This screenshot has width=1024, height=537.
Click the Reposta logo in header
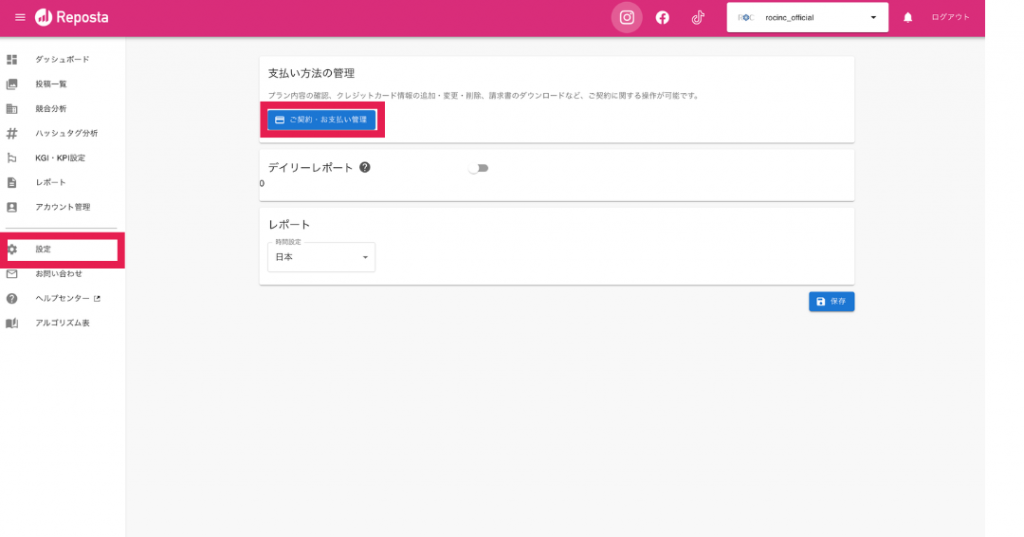pos(72,18)
